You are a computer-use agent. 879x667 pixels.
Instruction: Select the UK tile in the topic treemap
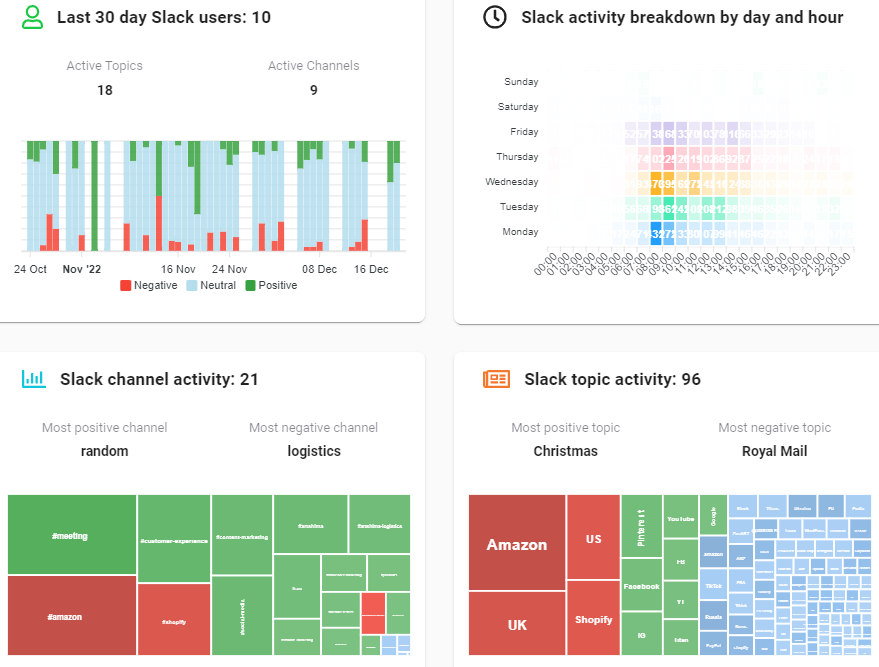516,624
